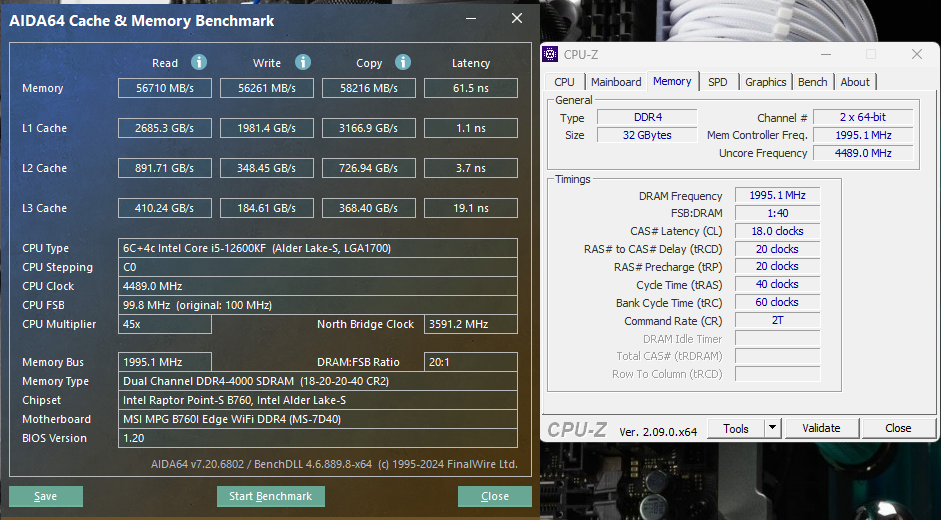
Task: Click the Command Rate value 2T
Action: point(777,320)
